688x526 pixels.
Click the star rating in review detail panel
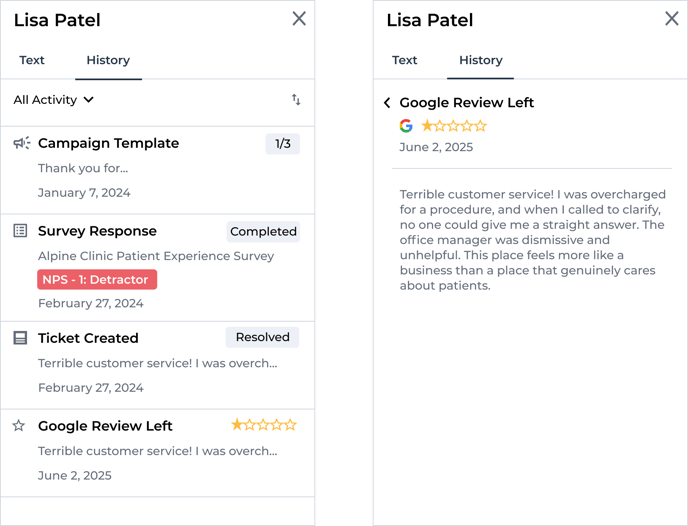(x=454, y=126)
